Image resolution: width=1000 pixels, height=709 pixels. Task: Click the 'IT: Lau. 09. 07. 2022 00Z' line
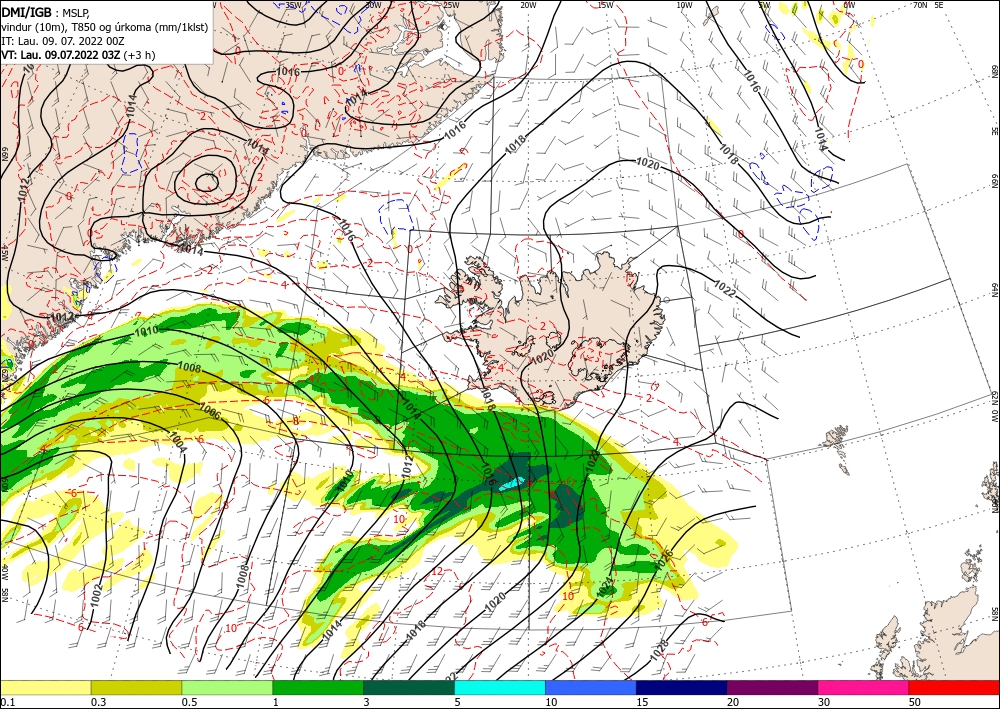click(61, 41)
